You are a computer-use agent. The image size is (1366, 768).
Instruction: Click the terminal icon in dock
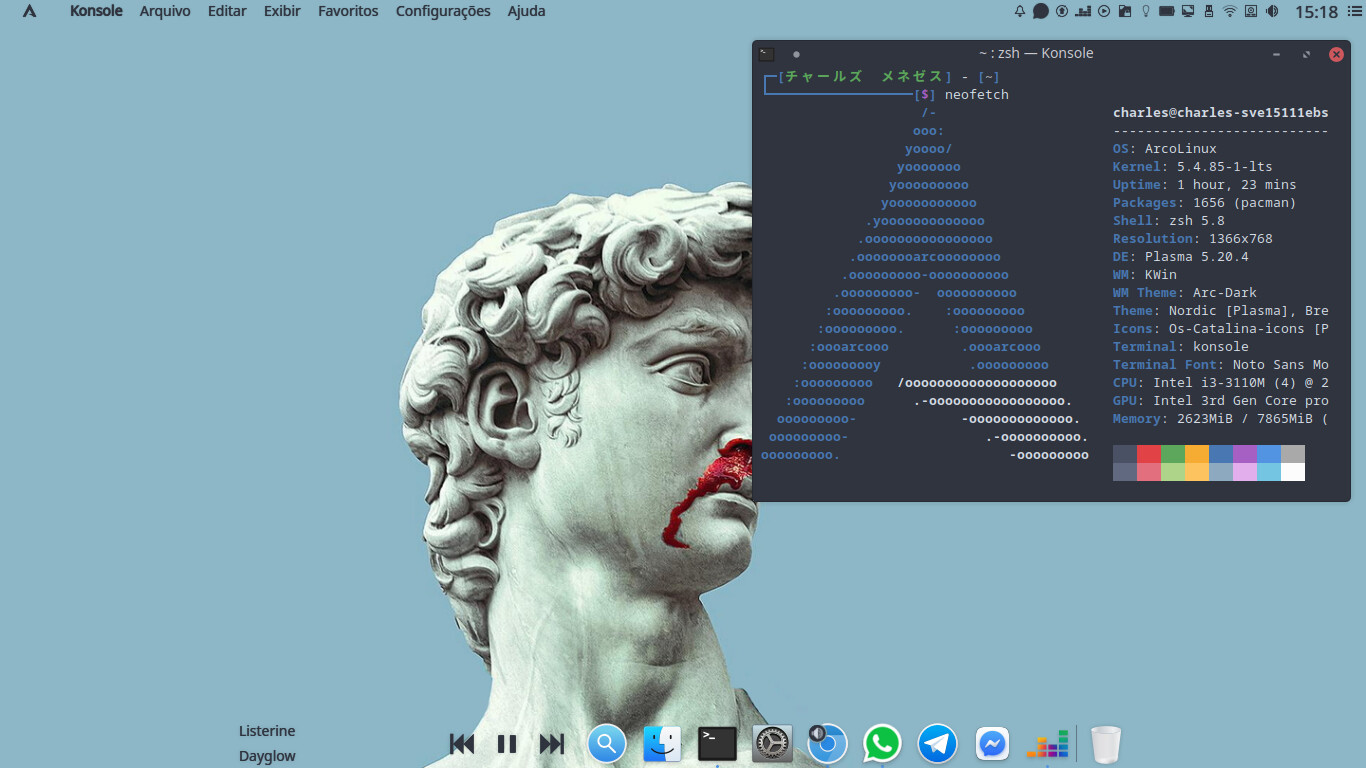coord(717,744)
